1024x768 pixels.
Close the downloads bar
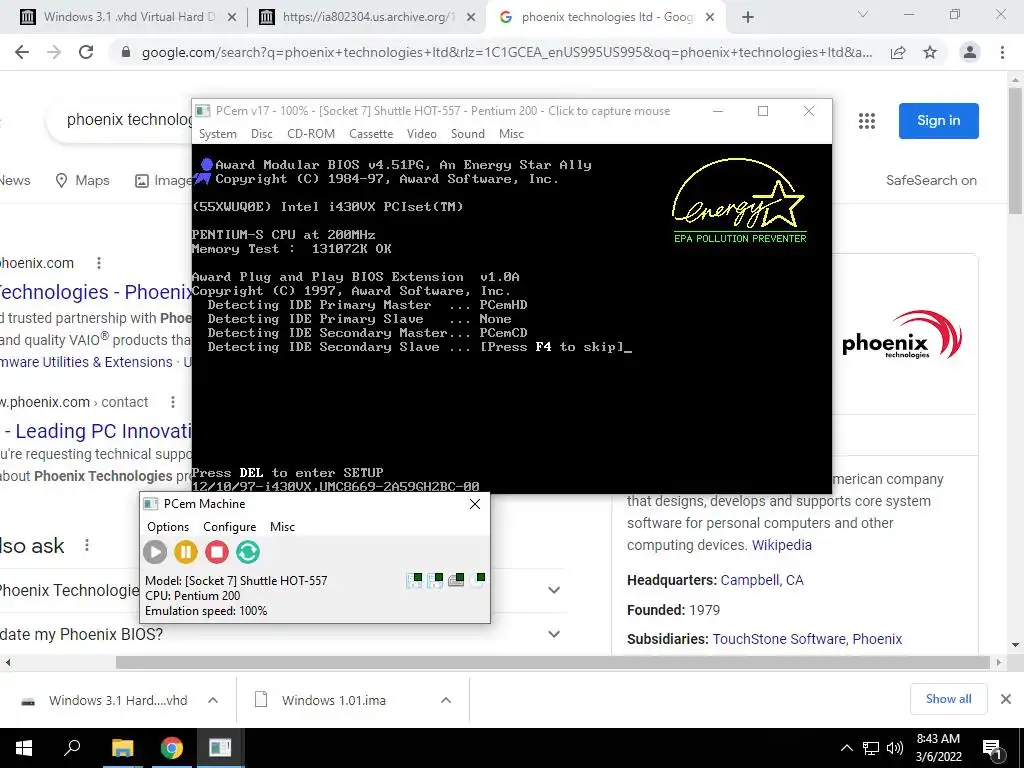coord(1006,699)
